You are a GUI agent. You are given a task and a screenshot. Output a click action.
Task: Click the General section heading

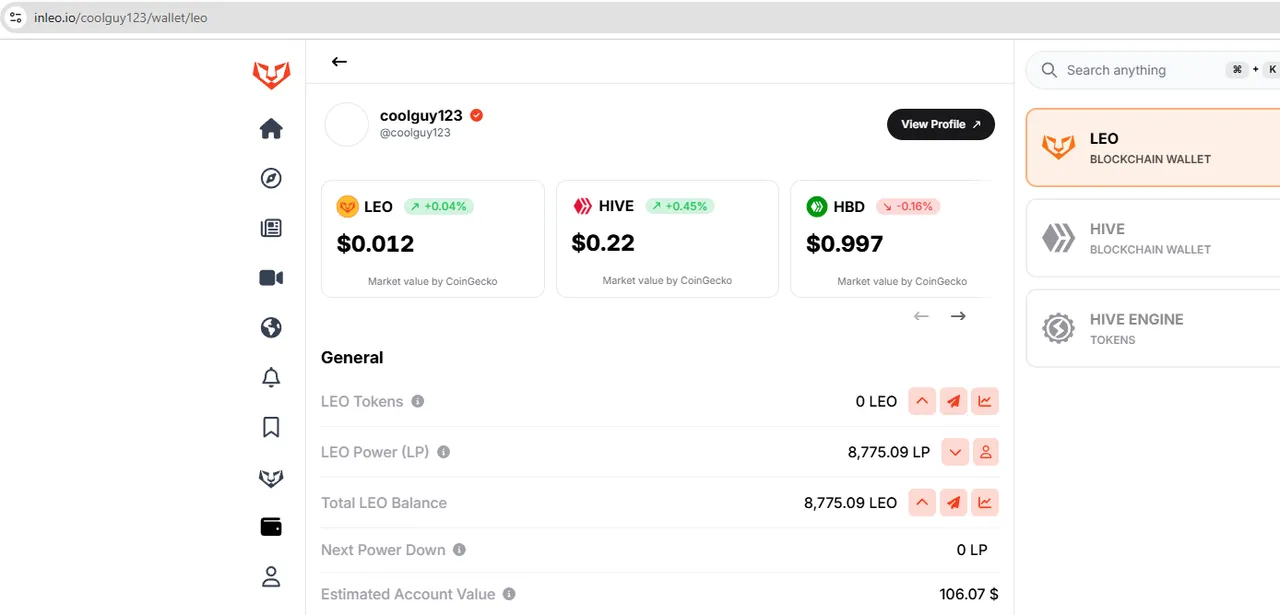[x=352, y=358]
